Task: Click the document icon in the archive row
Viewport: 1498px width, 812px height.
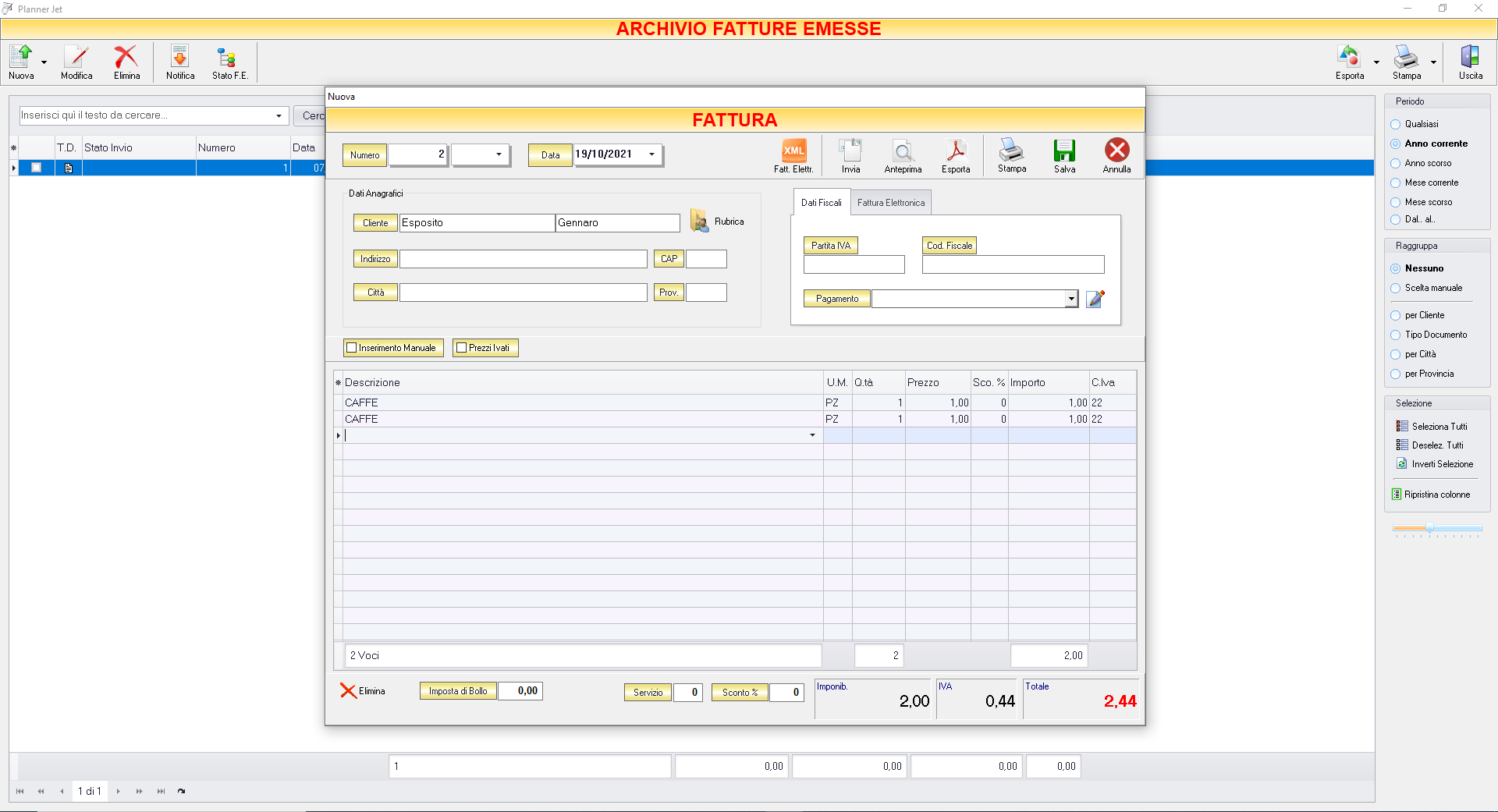Action: coord(69,168)
